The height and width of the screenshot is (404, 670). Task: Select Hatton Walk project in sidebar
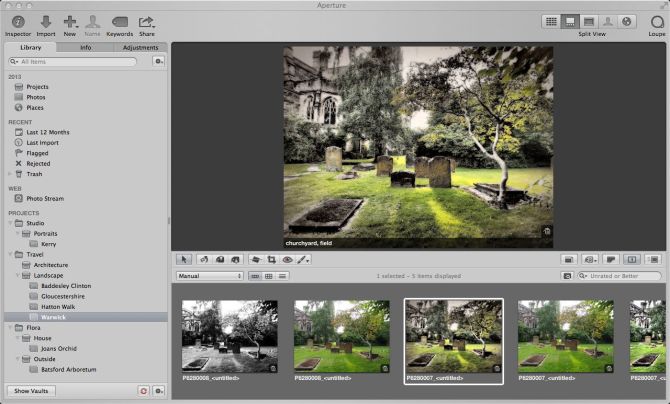(60, 306)
